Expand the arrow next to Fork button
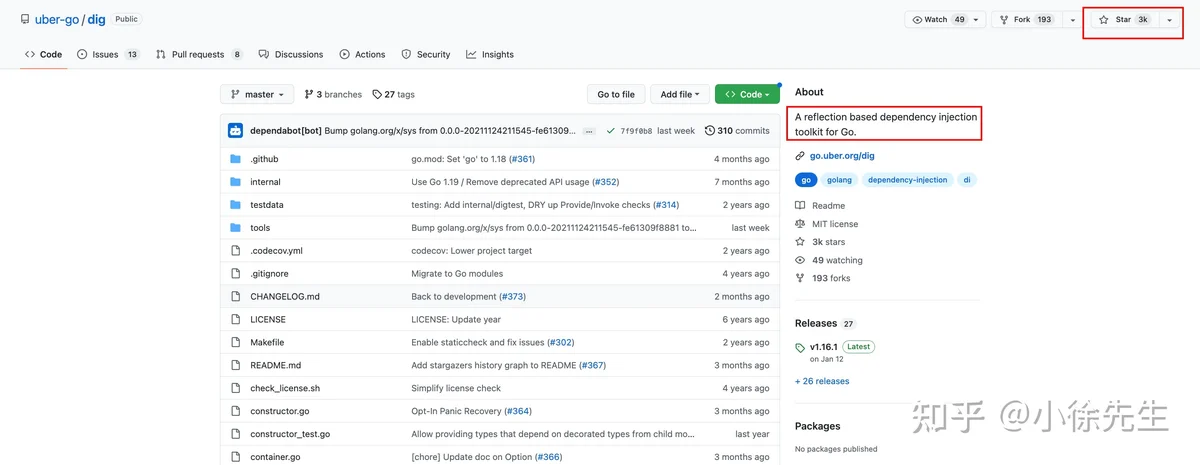The height and width of the screenshot is (465, 1200). (1072, 19)
